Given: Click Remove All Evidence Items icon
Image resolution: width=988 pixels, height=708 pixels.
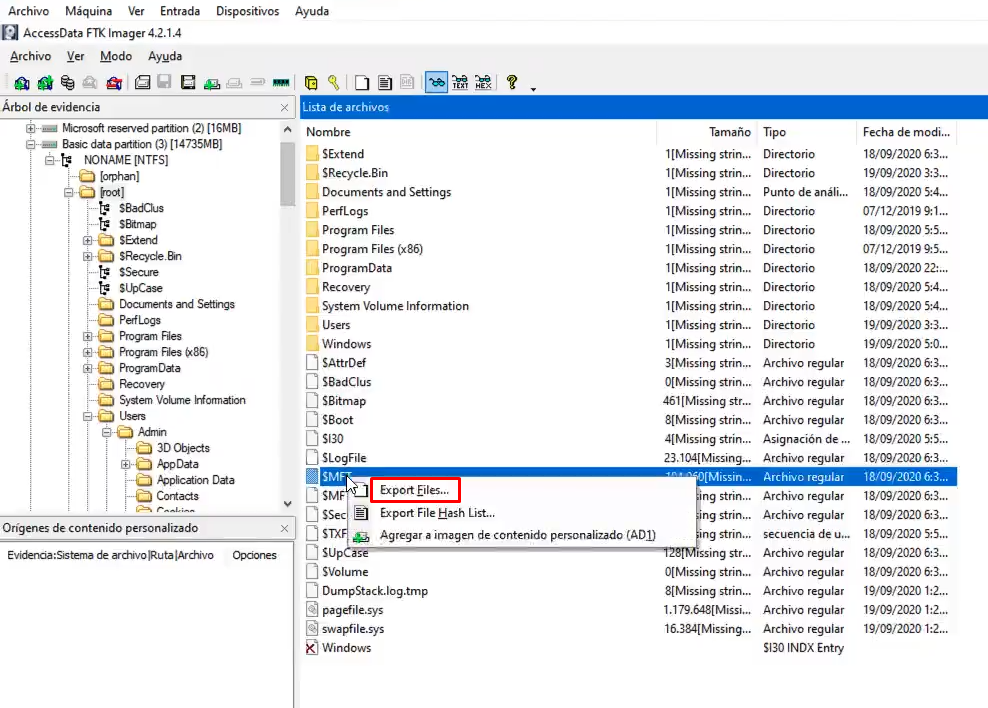Looking at the screenshot, I should [114, 83].
